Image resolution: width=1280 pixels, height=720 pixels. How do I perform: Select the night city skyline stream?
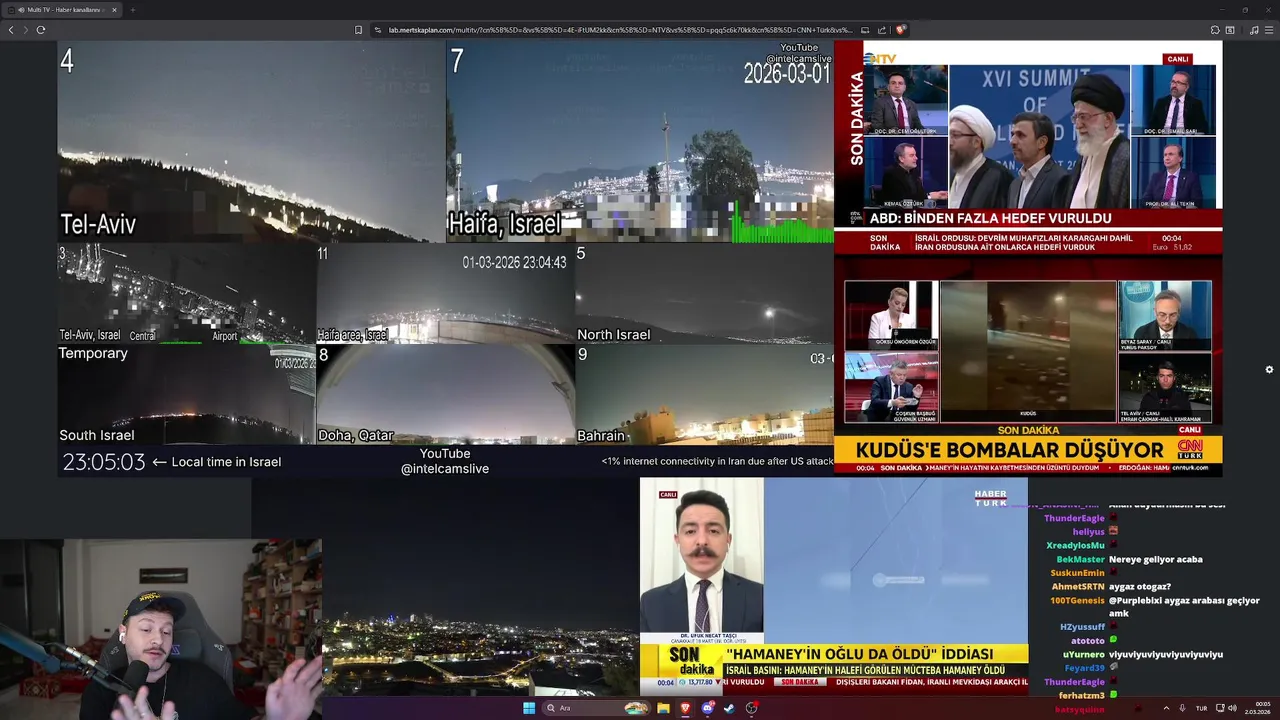(x=445, y=586)
